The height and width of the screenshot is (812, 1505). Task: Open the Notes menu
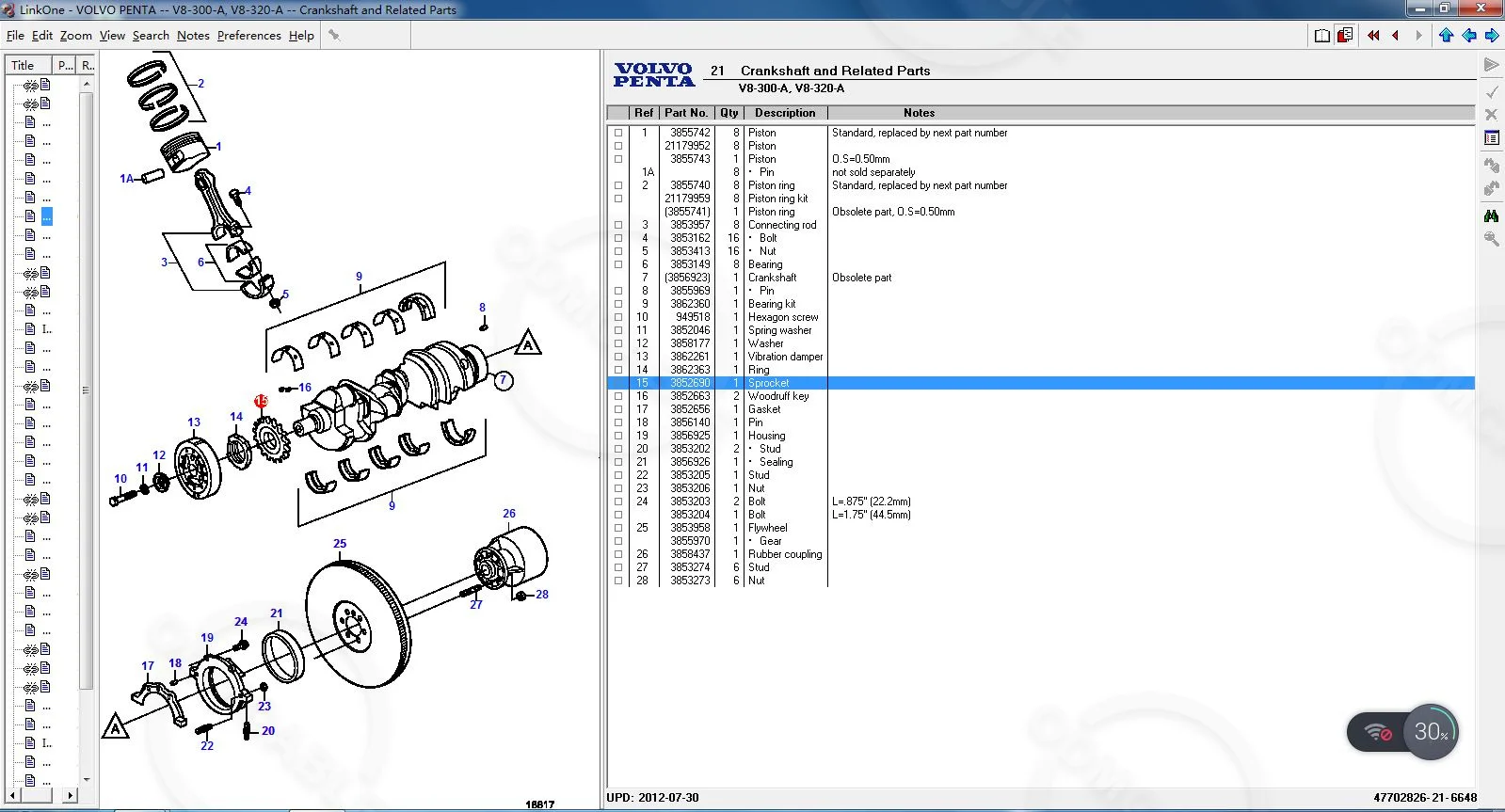[193, 36]
